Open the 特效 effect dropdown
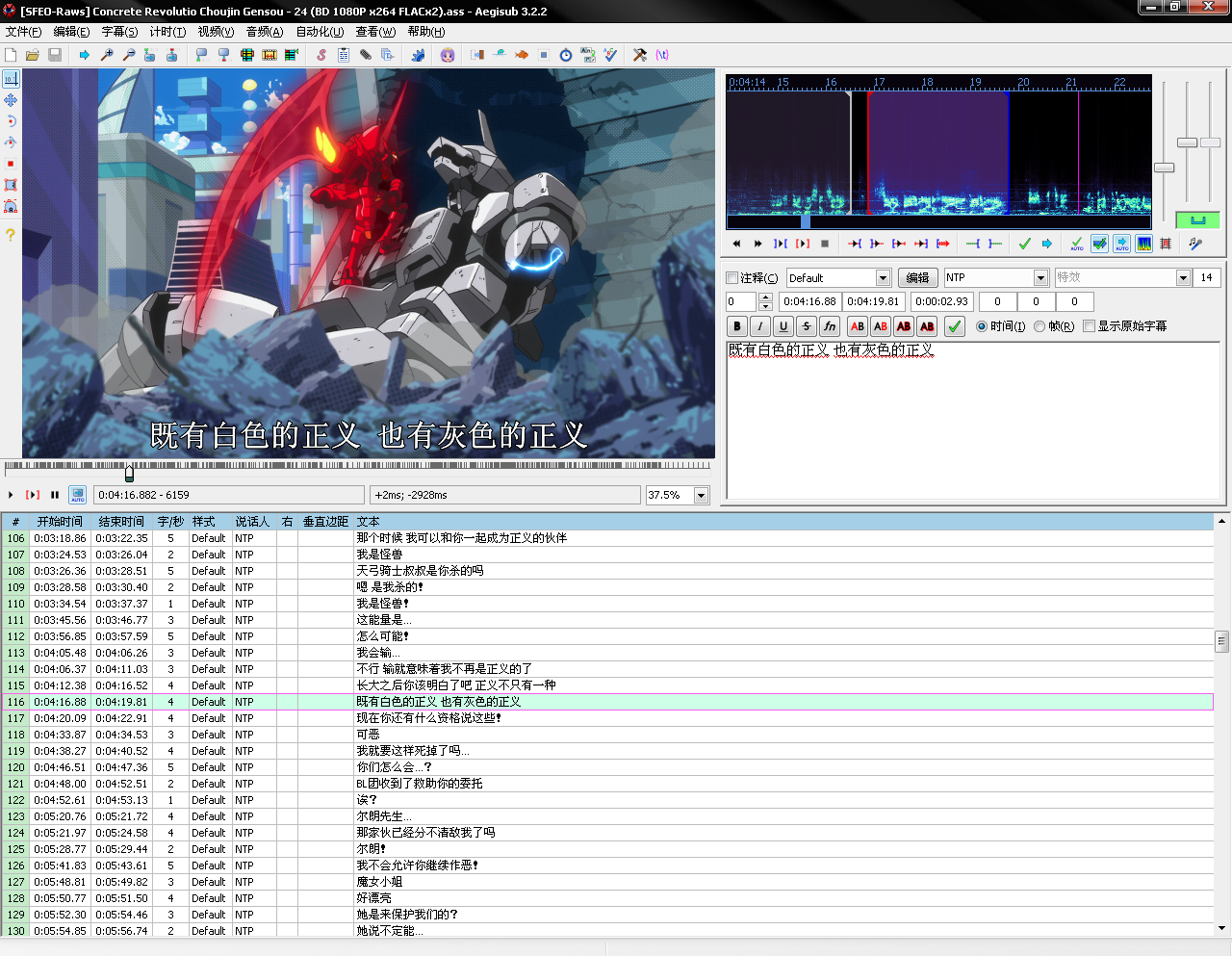This screenshot has width=1232, height=956. click(x=1184, y=278)
